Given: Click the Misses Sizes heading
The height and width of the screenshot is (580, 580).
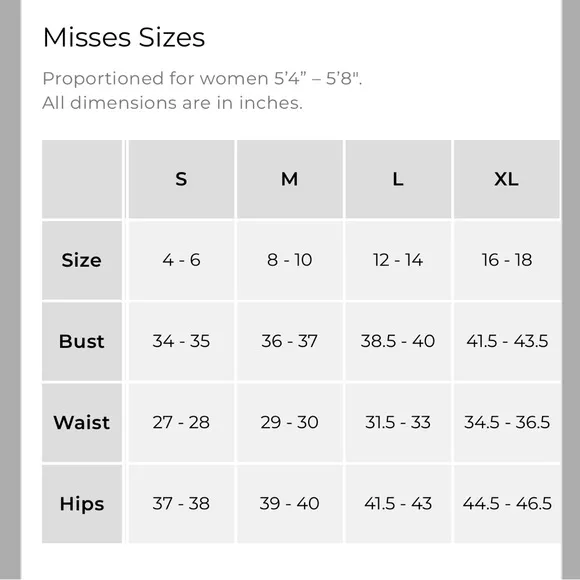Looking at the screenshot, I should tap(124, 37).
